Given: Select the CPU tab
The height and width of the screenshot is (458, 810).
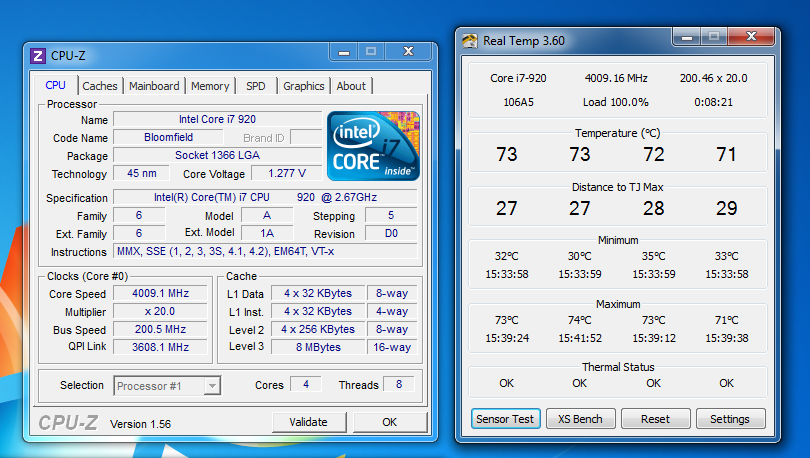Looking at the screenshot, I should tap(55, 85).
